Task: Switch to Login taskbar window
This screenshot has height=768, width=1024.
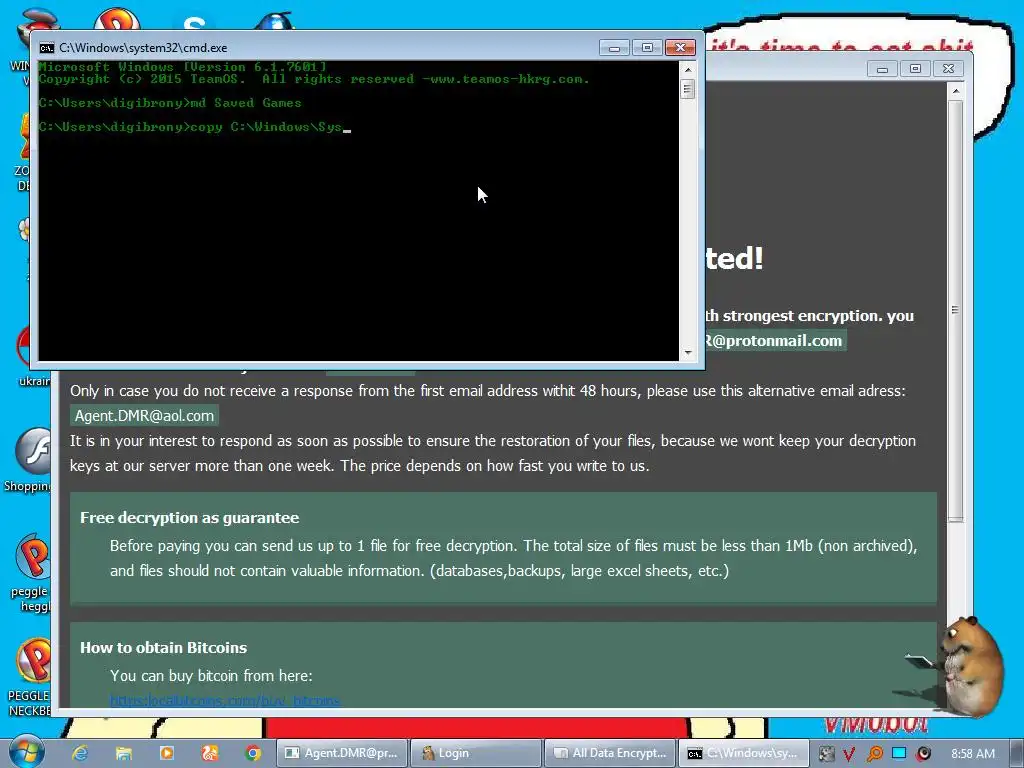Action: pyautogui.click(x=476, y=753)
